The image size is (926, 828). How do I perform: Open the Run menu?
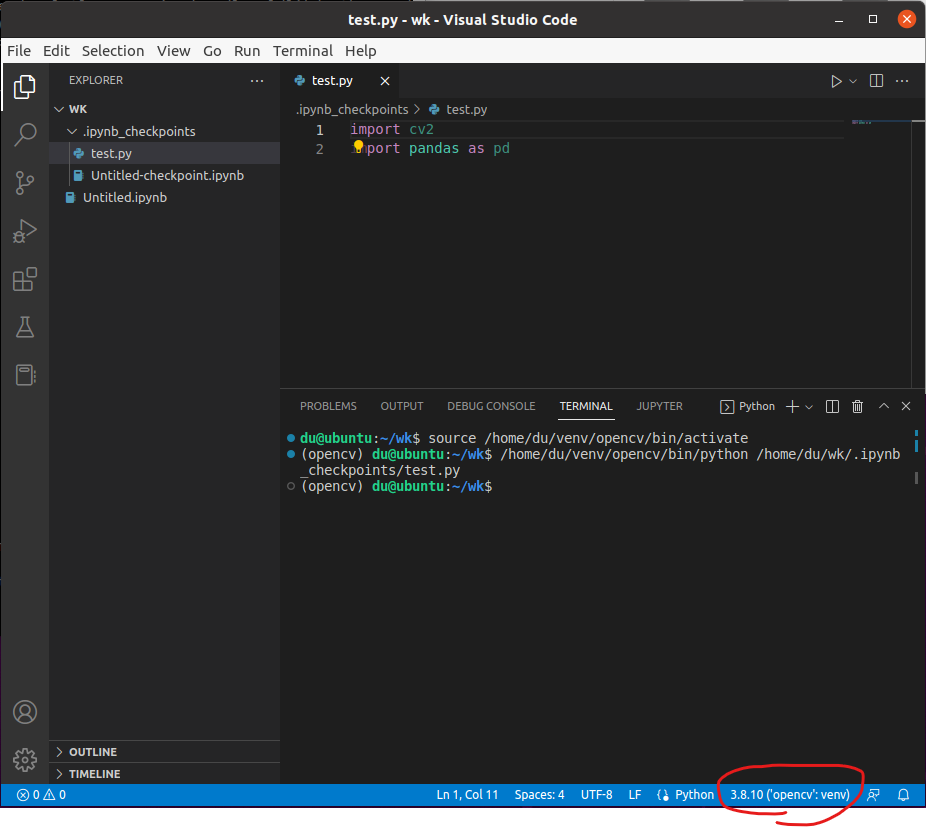(247, 51)
